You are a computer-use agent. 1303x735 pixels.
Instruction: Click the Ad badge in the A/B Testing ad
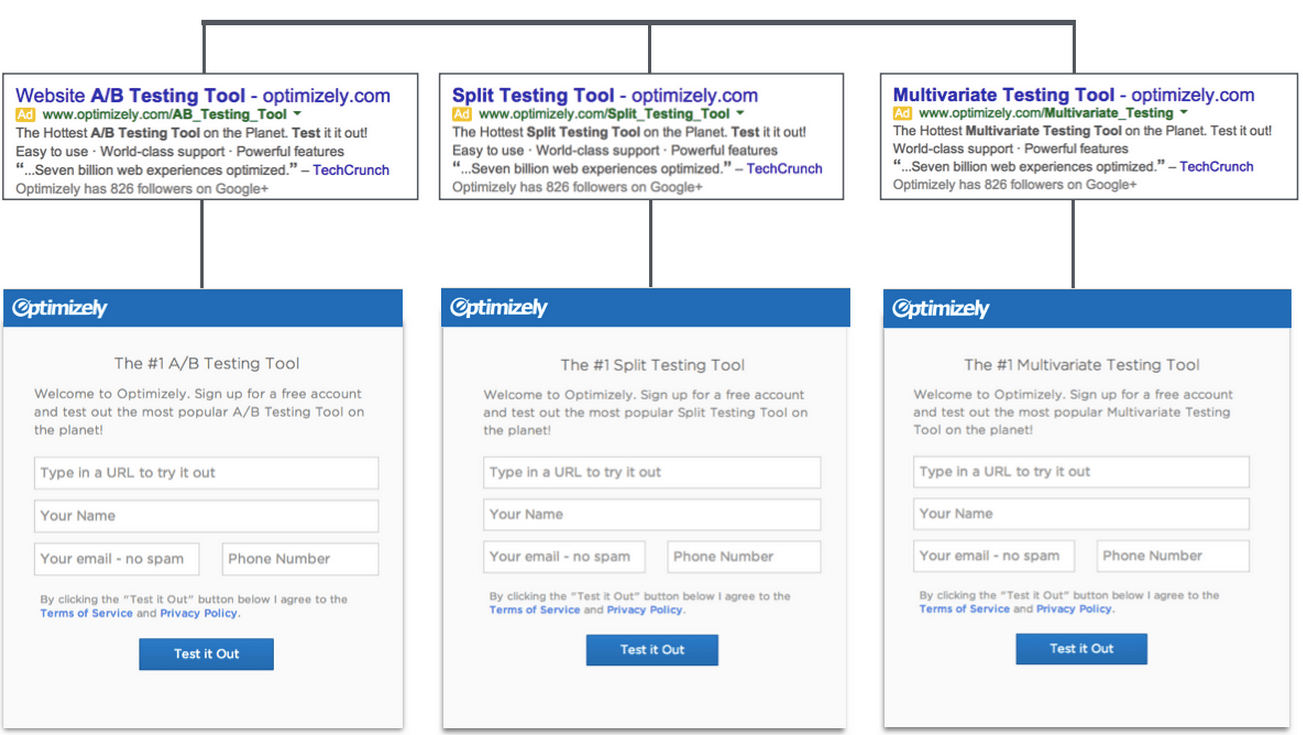26,115
